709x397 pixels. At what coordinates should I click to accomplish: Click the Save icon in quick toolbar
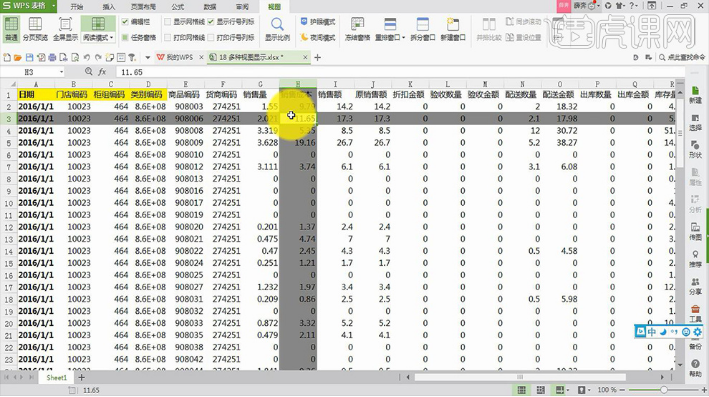(29, 57)
